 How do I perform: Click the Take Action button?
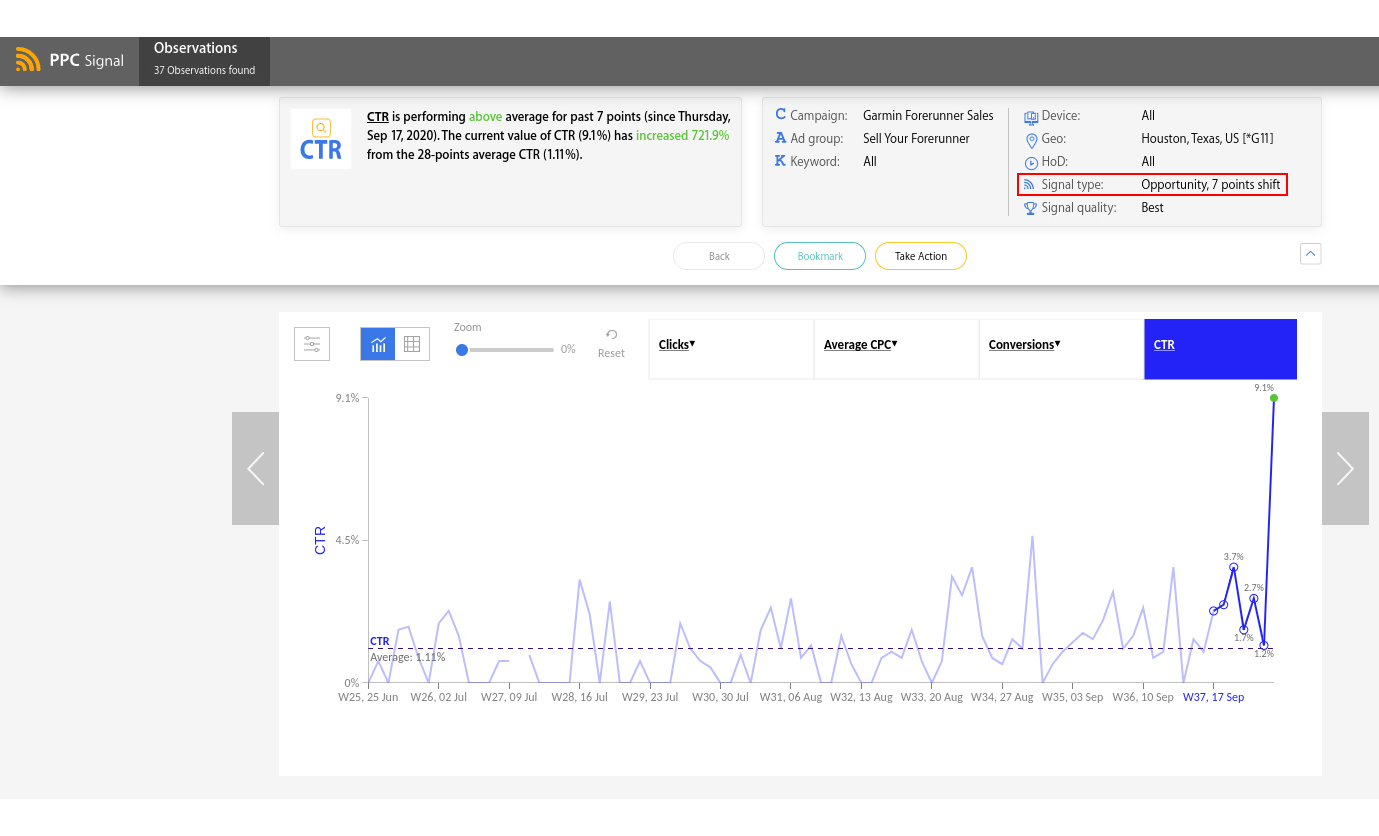tap(921, 256)
